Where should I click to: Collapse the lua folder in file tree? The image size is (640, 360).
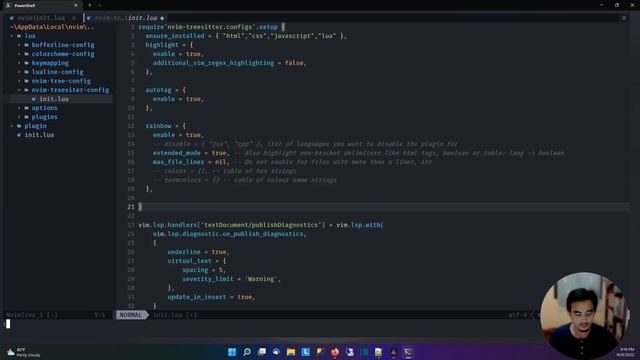point(12,36)
